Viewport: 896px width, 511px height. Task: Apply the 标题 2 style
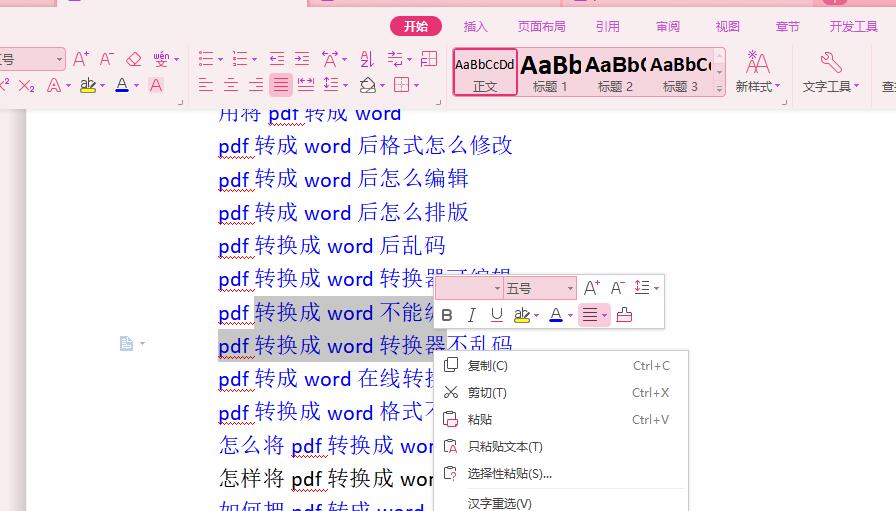pyautogui.click(x=615, y=72)
